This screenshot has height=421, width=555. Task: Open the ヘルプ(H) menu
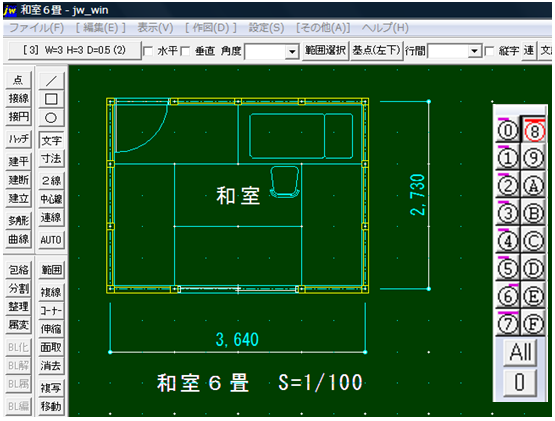click(x=385, y=28)
